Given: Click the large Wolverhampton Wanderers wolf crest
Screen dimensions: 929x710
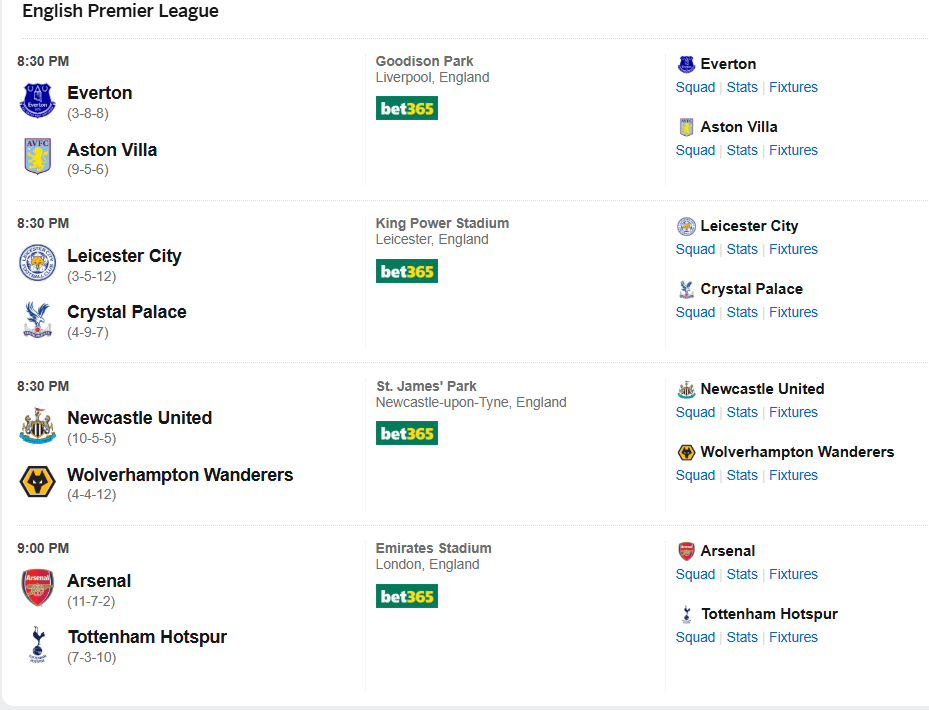Looking at the screenshot, I should pyautogui.click(x=38, y=482).
